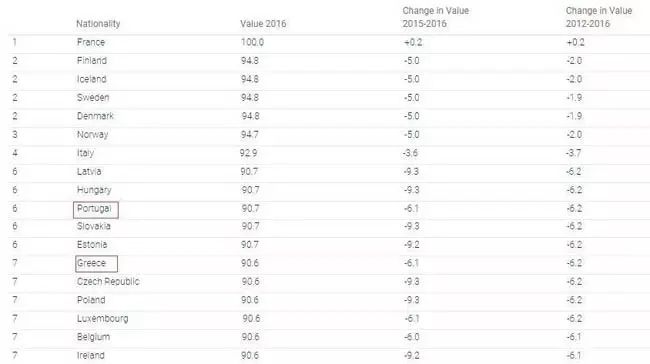Screen dimensions: 650x364
Task: Select the Denmark nationality cell
Action: tap(95, 116)
